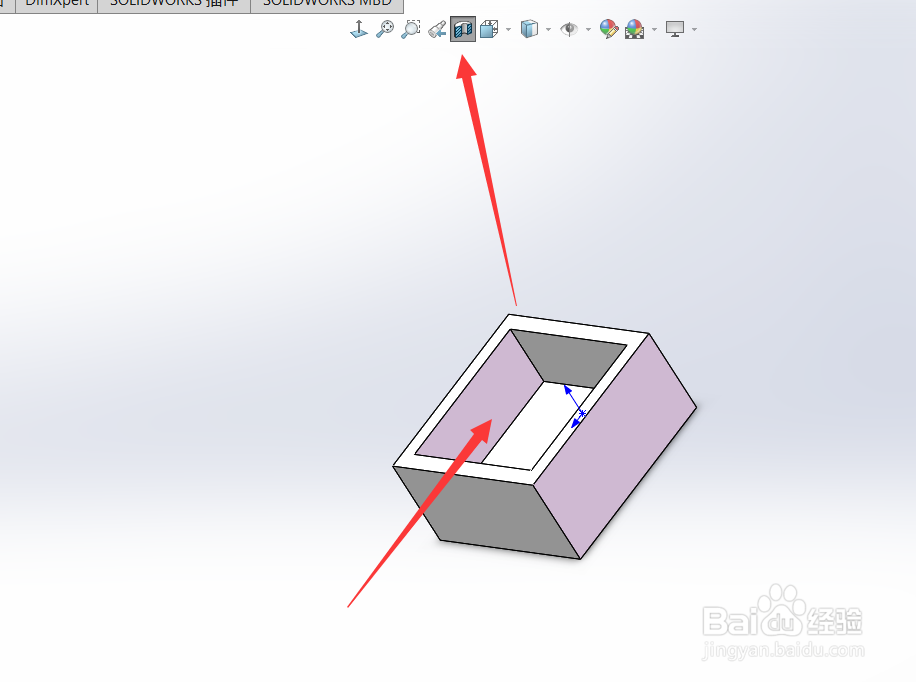
Task: Expand the Display Style dropdown arrow
Action: [x=548, y=29]
